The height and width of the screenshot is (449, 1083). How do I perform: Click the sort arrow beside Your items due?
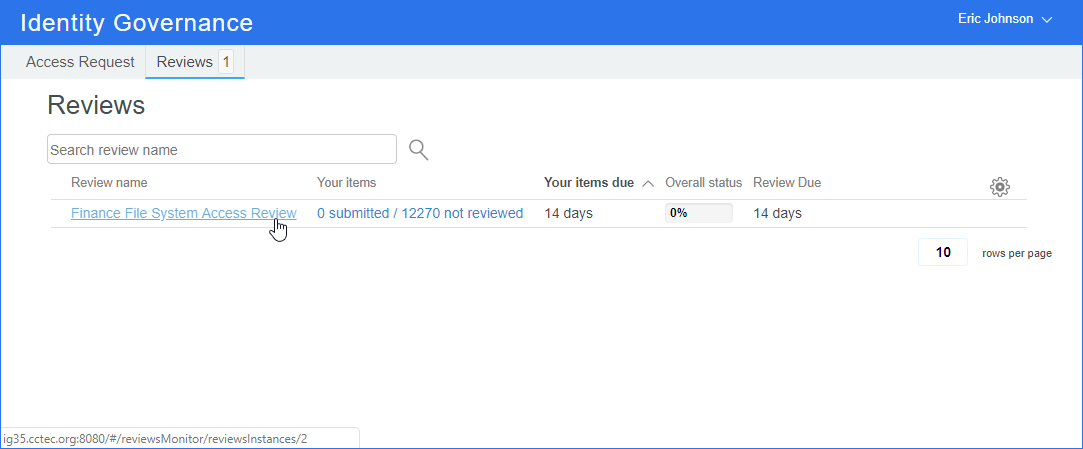pos(648,183)
